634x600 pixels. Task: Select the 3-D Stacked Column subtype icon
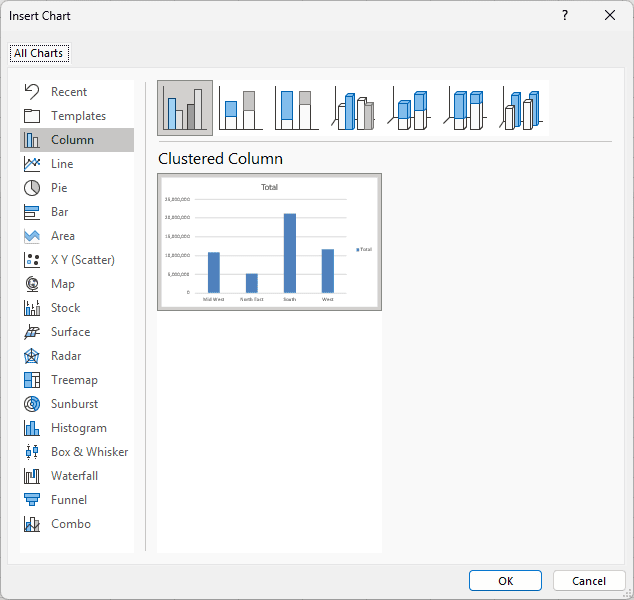(x=409, y=108)
